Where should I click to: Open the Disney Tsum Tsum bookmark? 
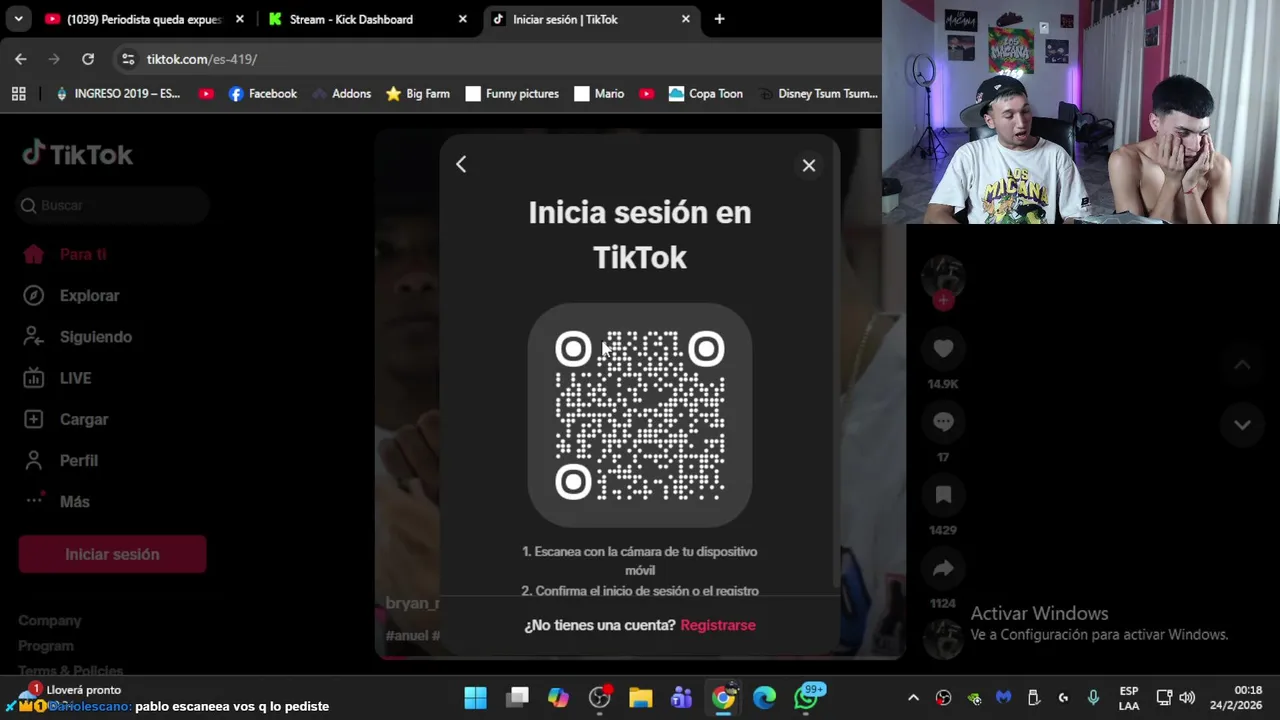817,93
